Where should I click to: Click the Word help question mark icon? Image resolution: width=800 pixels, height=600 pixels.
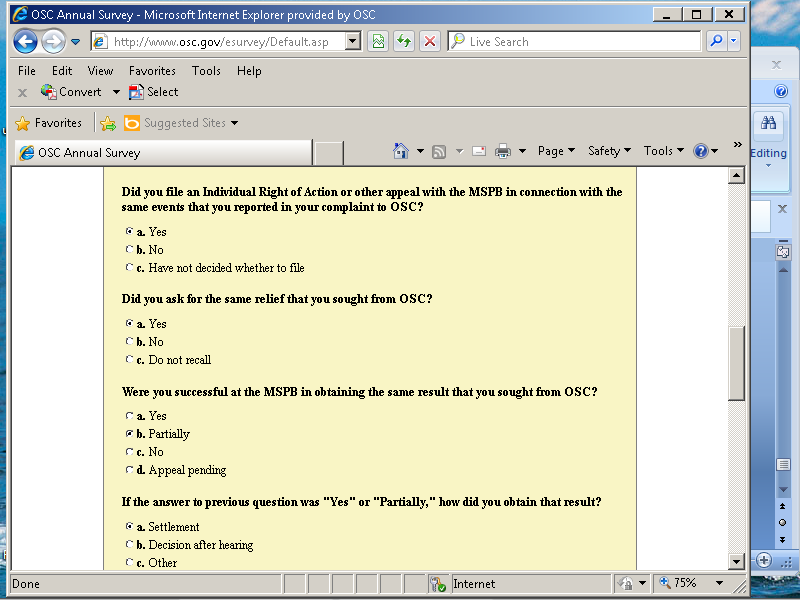[x=781, y=91]
